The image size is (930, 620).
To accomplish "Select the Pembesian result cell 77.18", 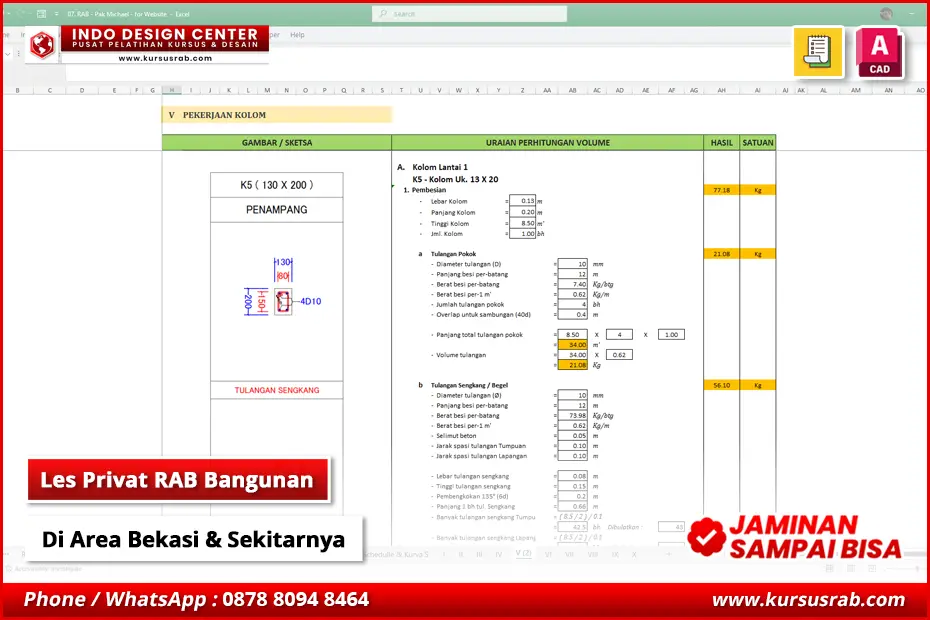I will pyautogui.click(x=721, y=190).
